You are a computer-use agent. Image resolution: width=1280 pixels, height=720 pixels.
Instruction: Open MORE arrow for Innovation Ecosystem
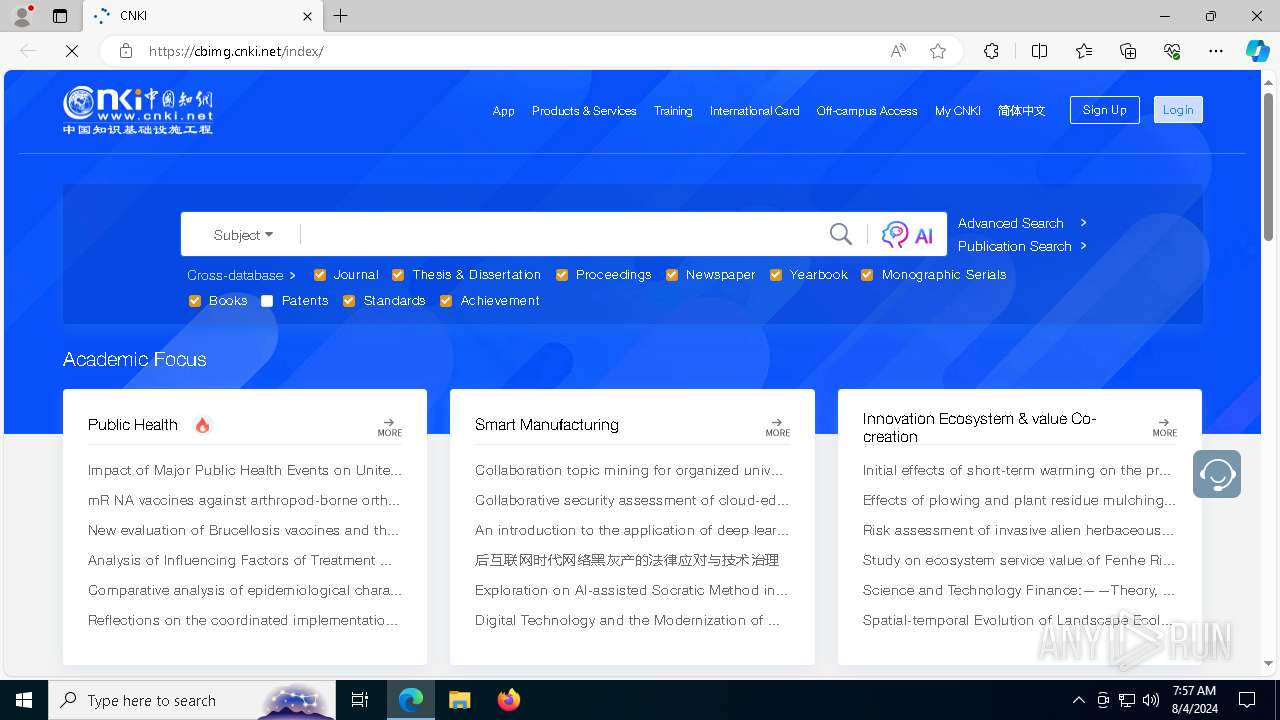point(1164,427)
